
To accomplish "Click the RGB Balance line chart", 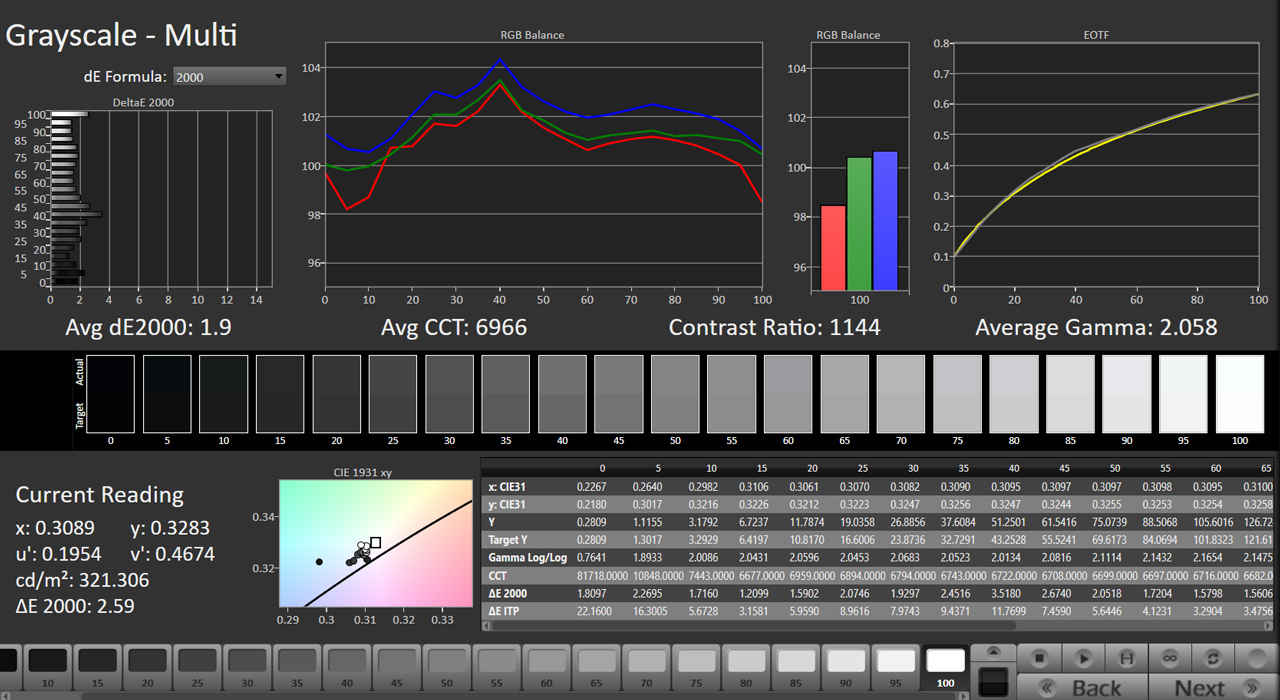I will click(544, 166).
